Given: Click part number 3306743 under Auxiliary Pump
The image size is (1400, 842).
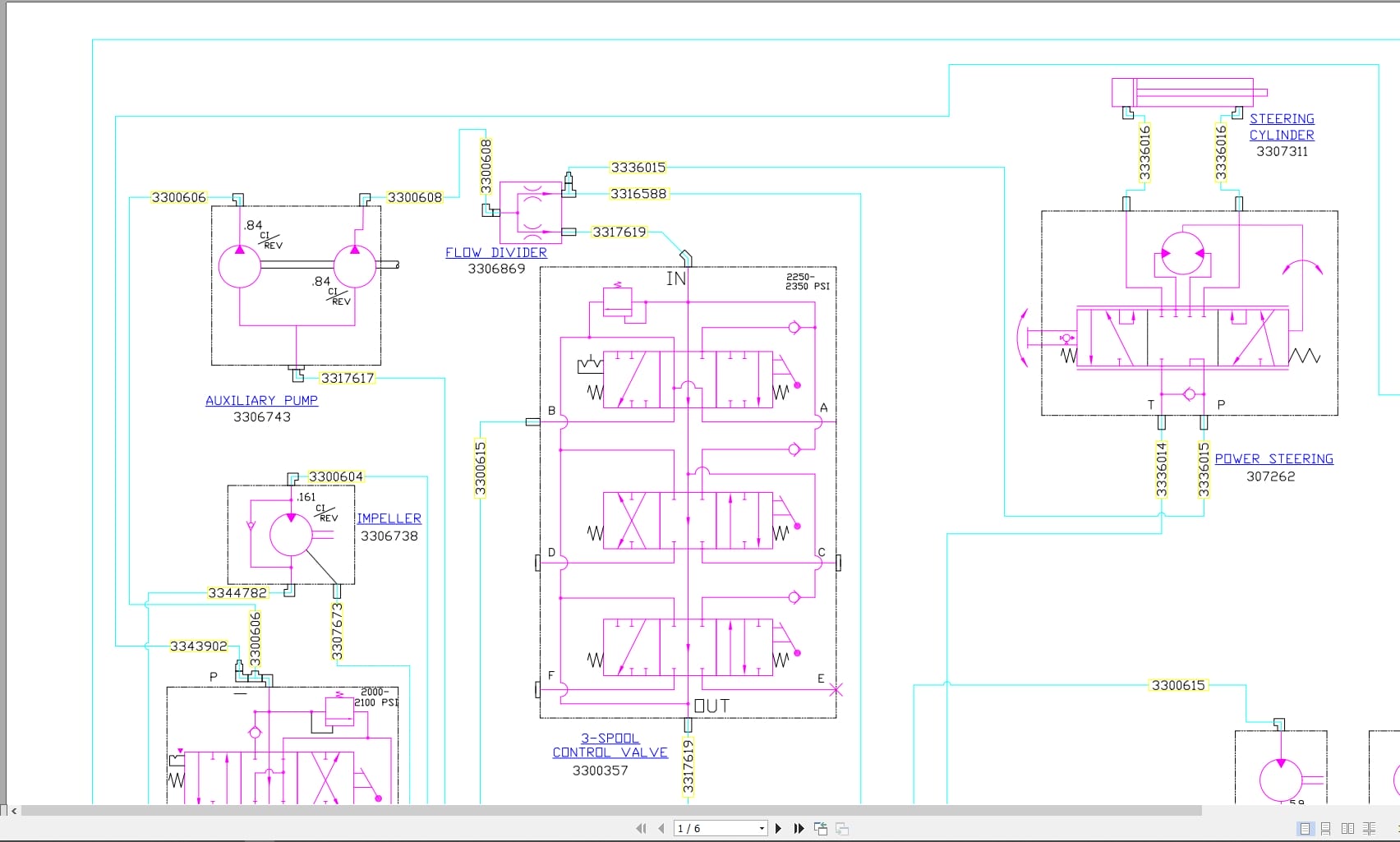Looking at the screenshot, I should [x=262, y=417].
